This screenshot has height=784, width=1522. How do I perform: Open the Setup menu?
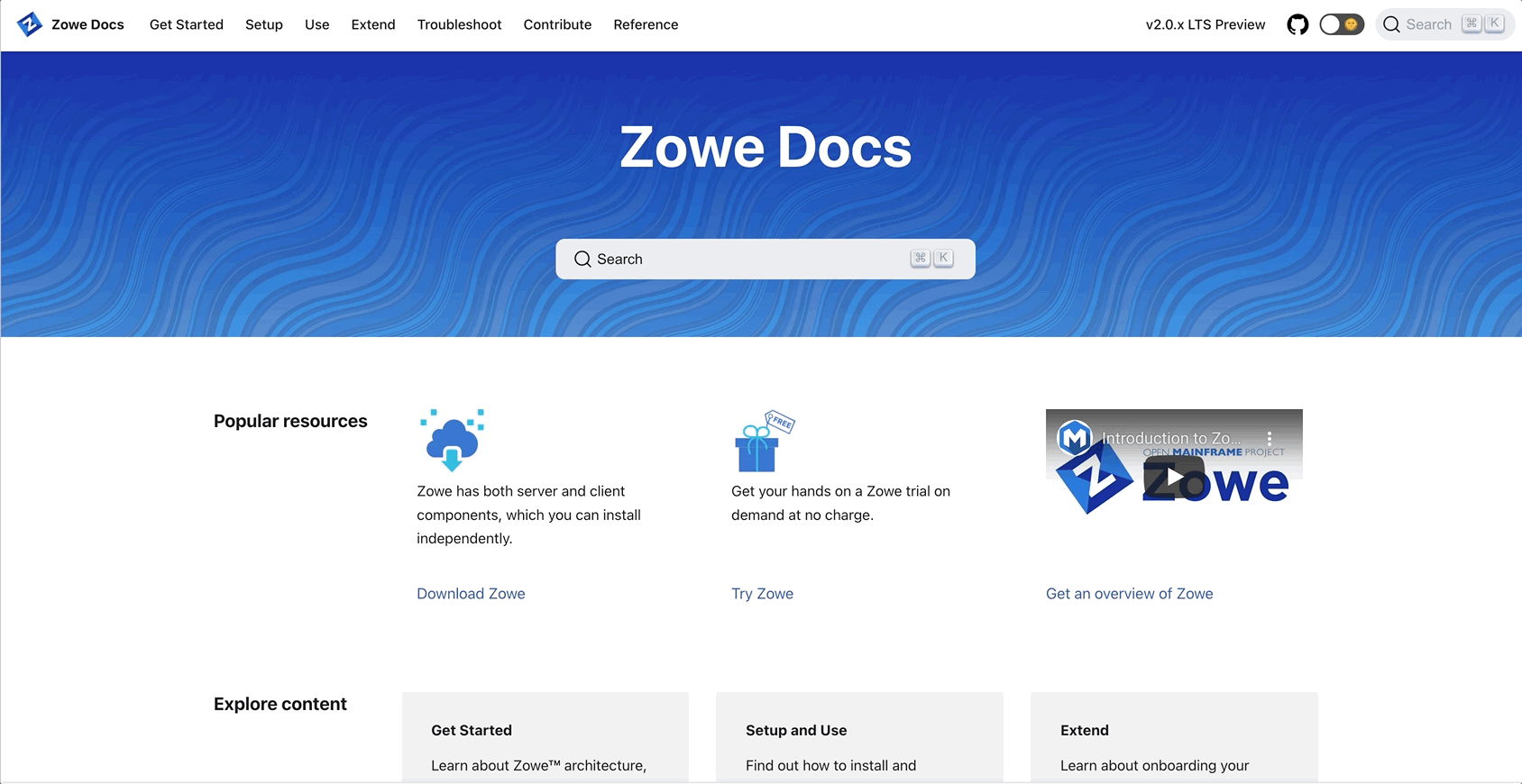[x=264, y=24]
